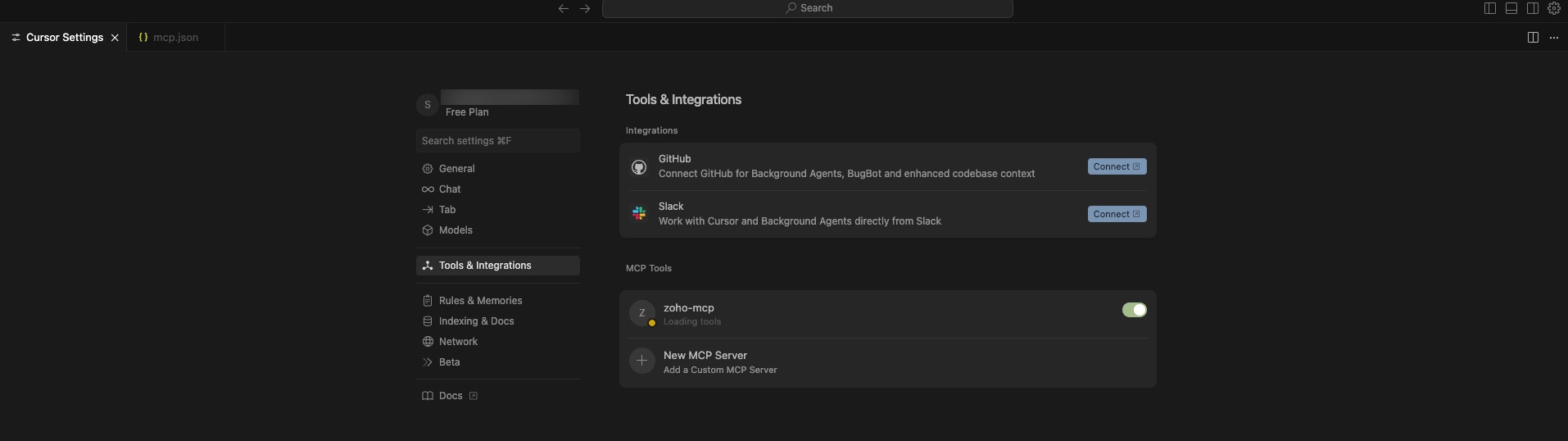Screen dimensions: 1568x441
Task: Open the settings gear icon
Action: click(1553, 8)
